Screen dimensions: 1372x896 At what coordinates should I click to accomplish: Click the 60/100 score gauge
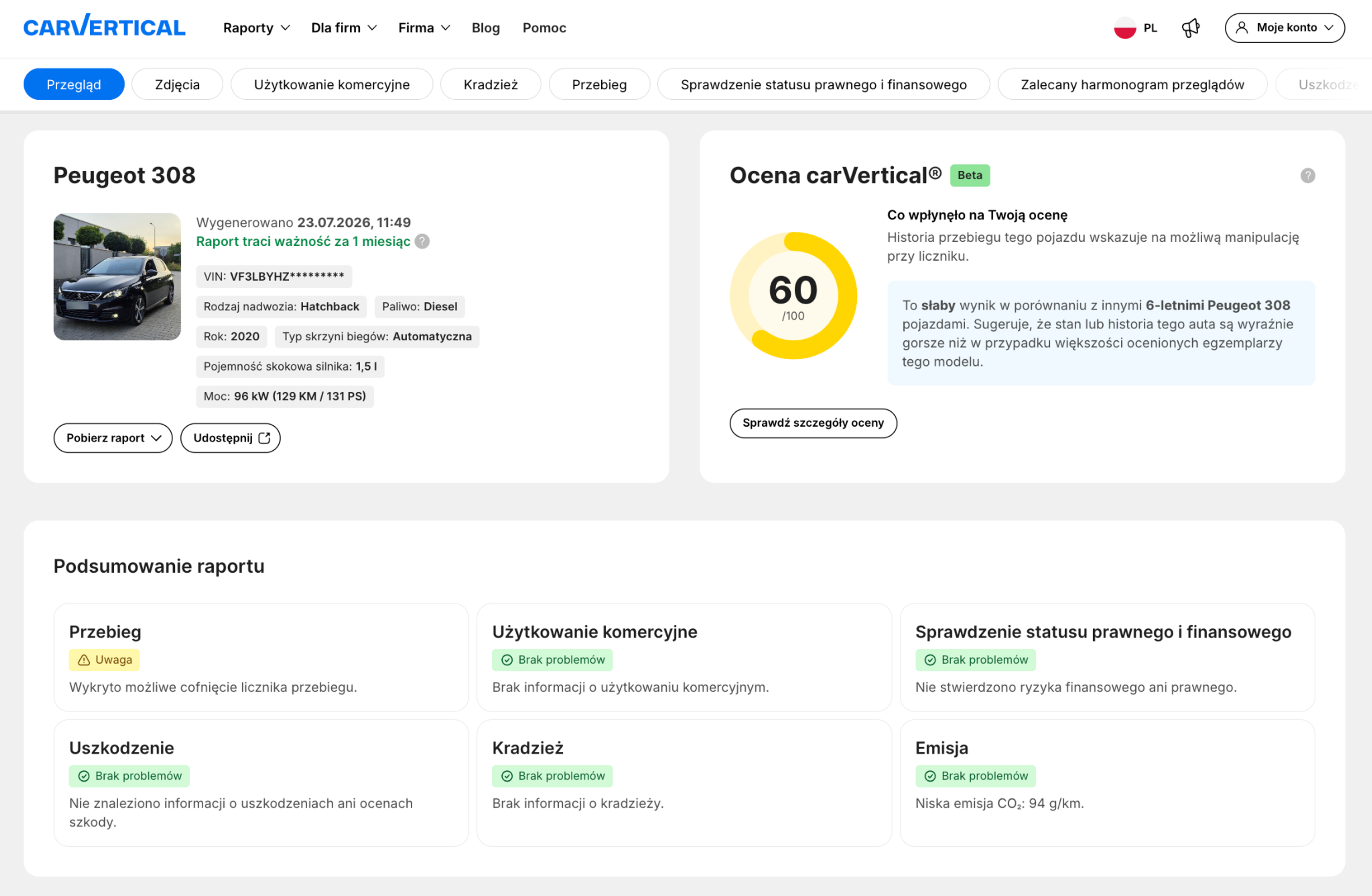[793, 296]
